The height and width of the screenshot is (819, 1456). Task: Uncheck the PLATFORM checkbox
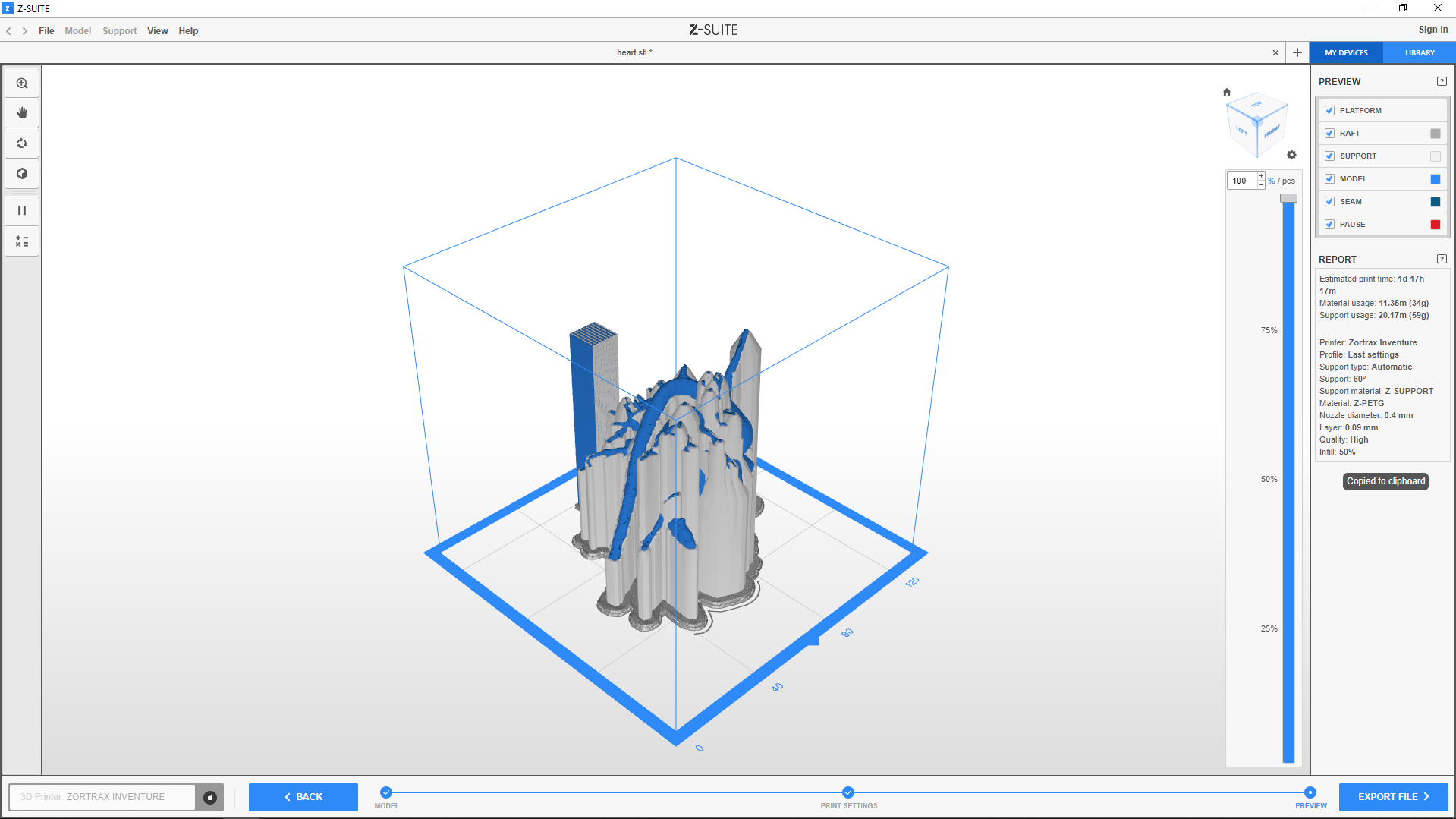coord(1329,111)
